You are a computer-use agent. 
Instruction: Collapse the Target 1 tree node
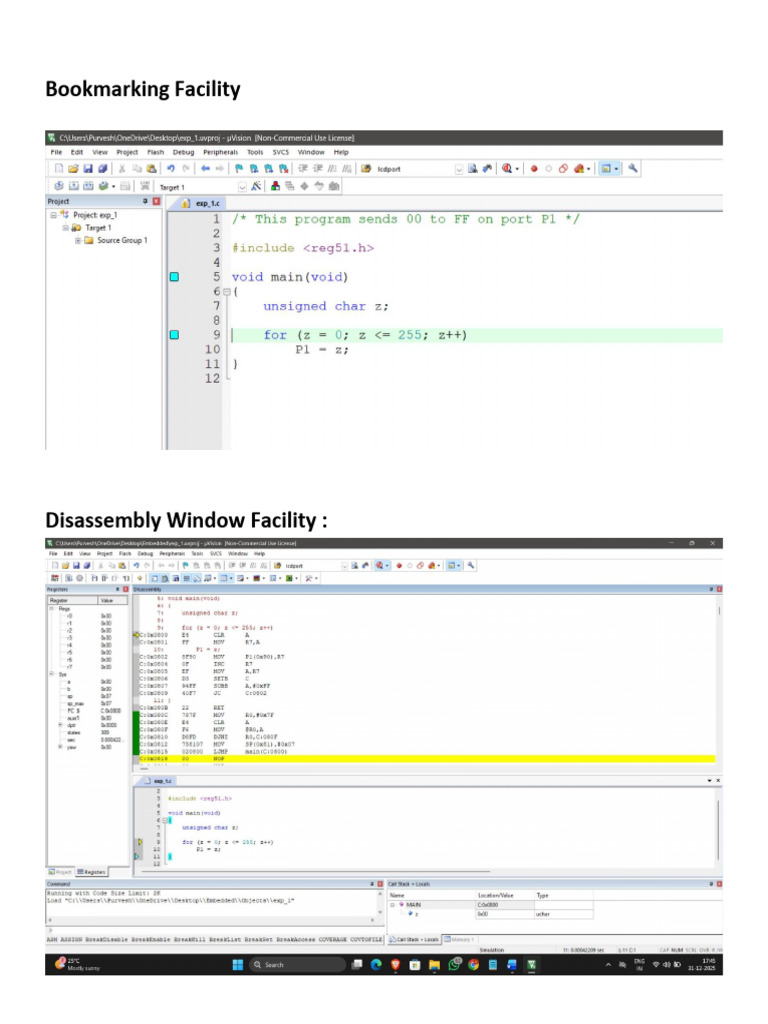[x=65, y=228]
